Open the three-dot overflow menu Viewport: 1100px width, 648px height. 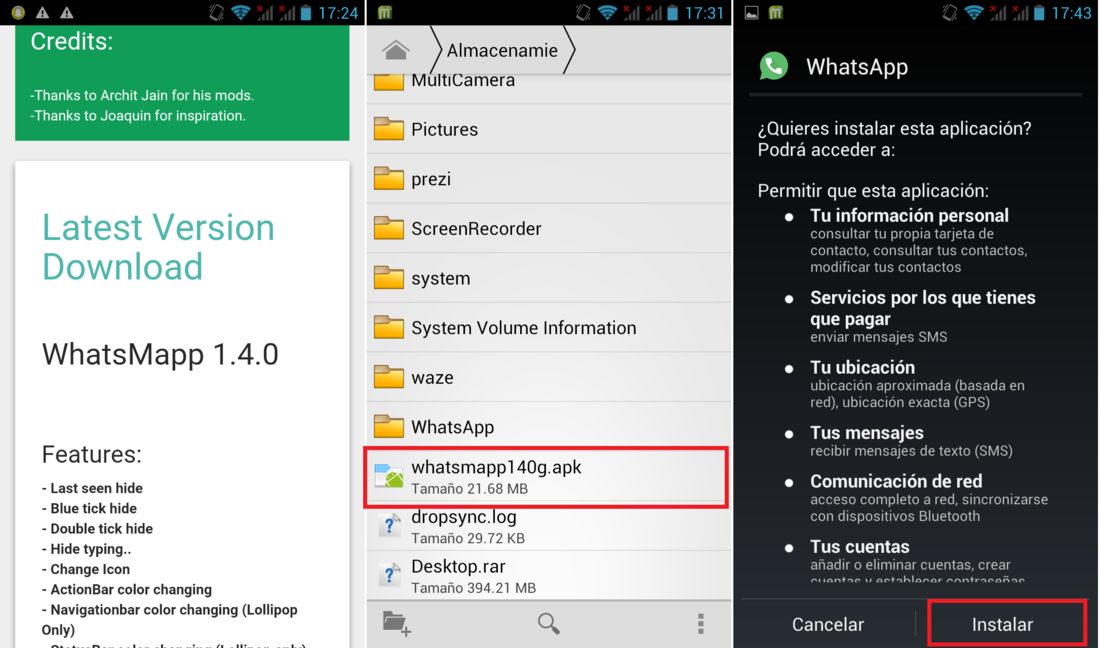pos(700,623)
